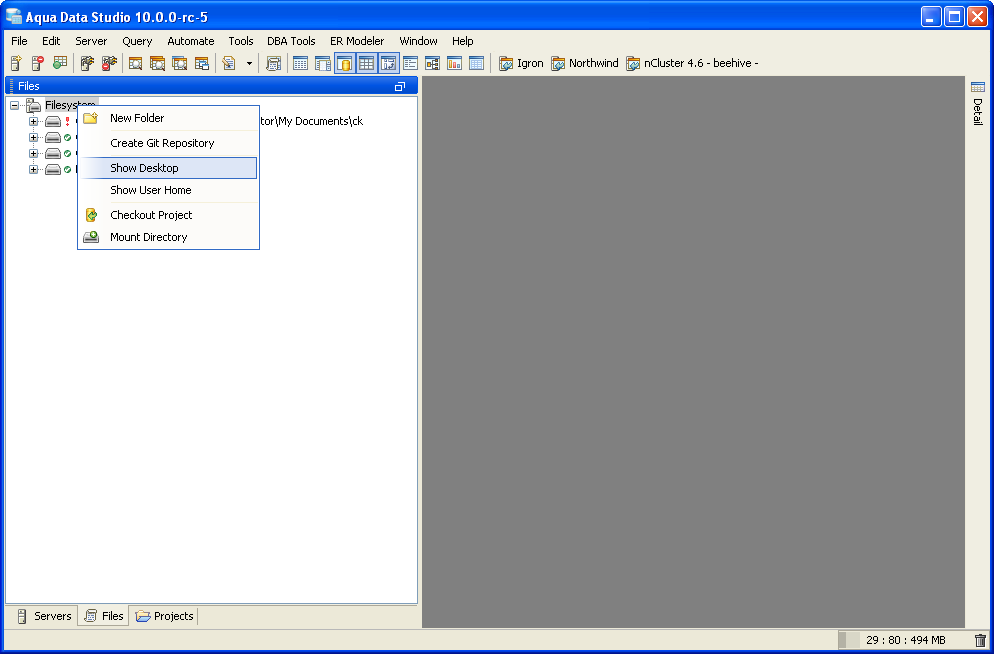Open the Edit menu
This screenshot has height=654, width=994.
click(x=51, y=41)
